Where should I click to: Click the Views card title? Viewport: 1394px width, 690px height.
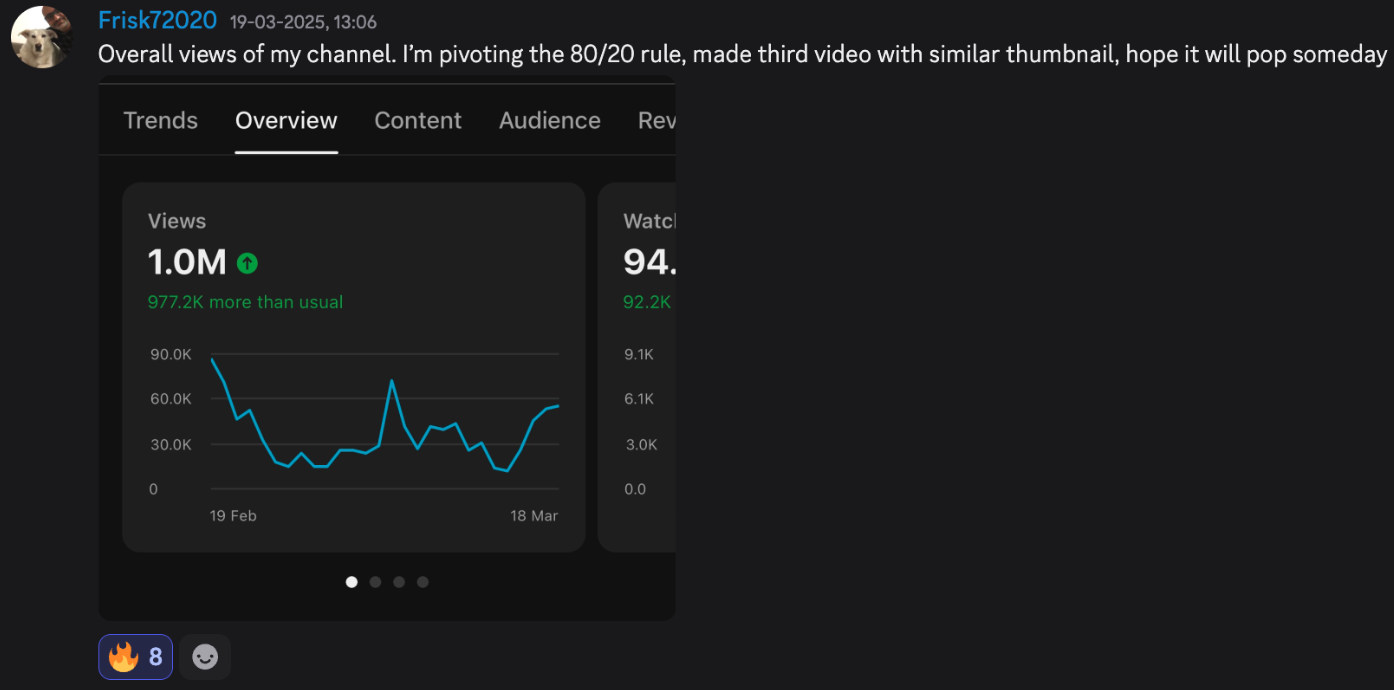177,221
